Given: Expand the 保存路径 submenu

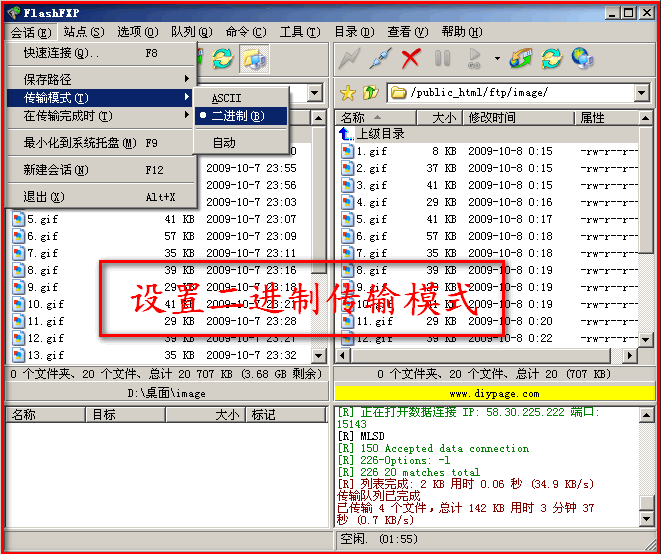Looking at the screenshot, I should click(x=102, y=79).
